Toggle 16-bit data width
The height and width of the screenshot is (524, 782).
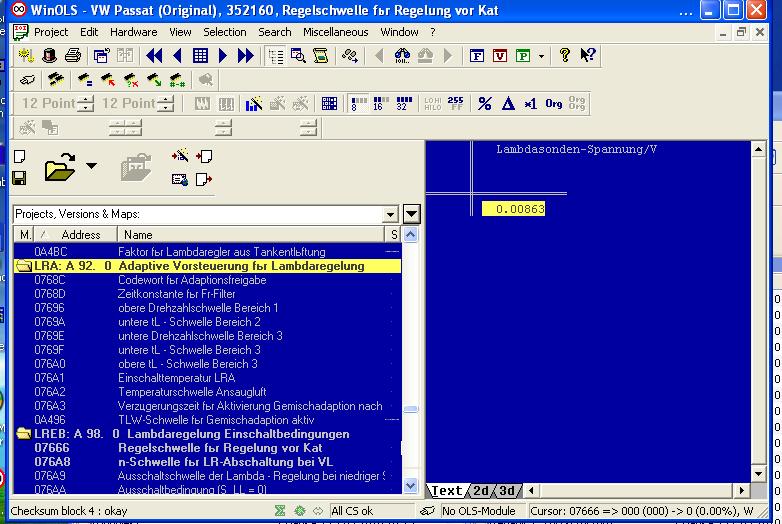point(381,104)
